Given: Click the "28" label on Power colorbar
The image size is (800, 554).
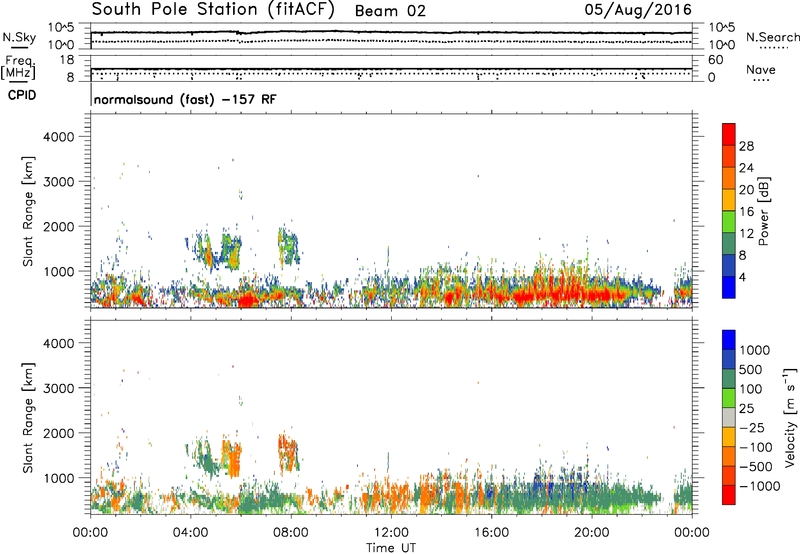Looking at the screenshot, I should 746,146.
